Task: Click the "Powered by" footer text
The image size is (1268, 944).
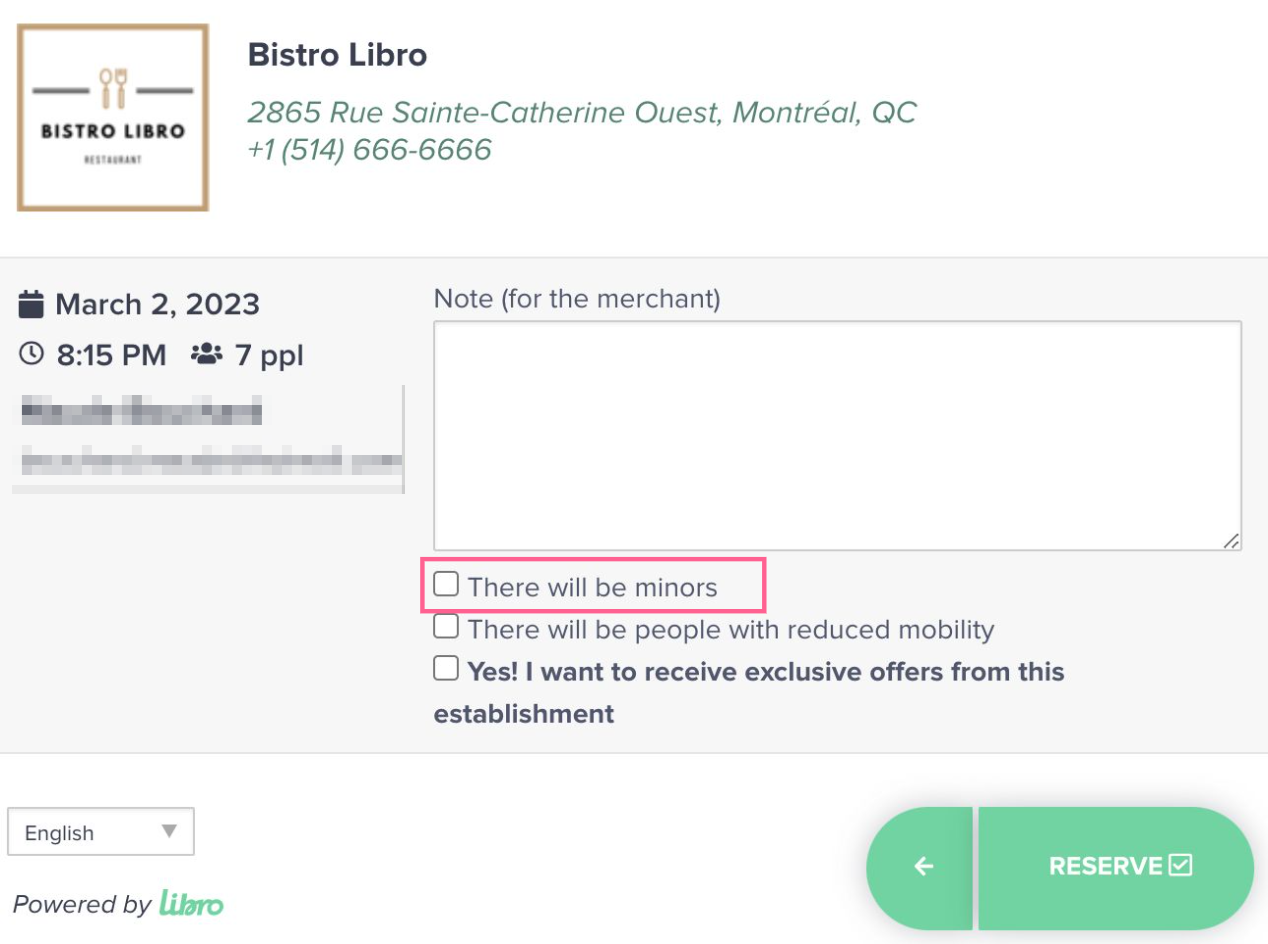Action: coord(82,904)
